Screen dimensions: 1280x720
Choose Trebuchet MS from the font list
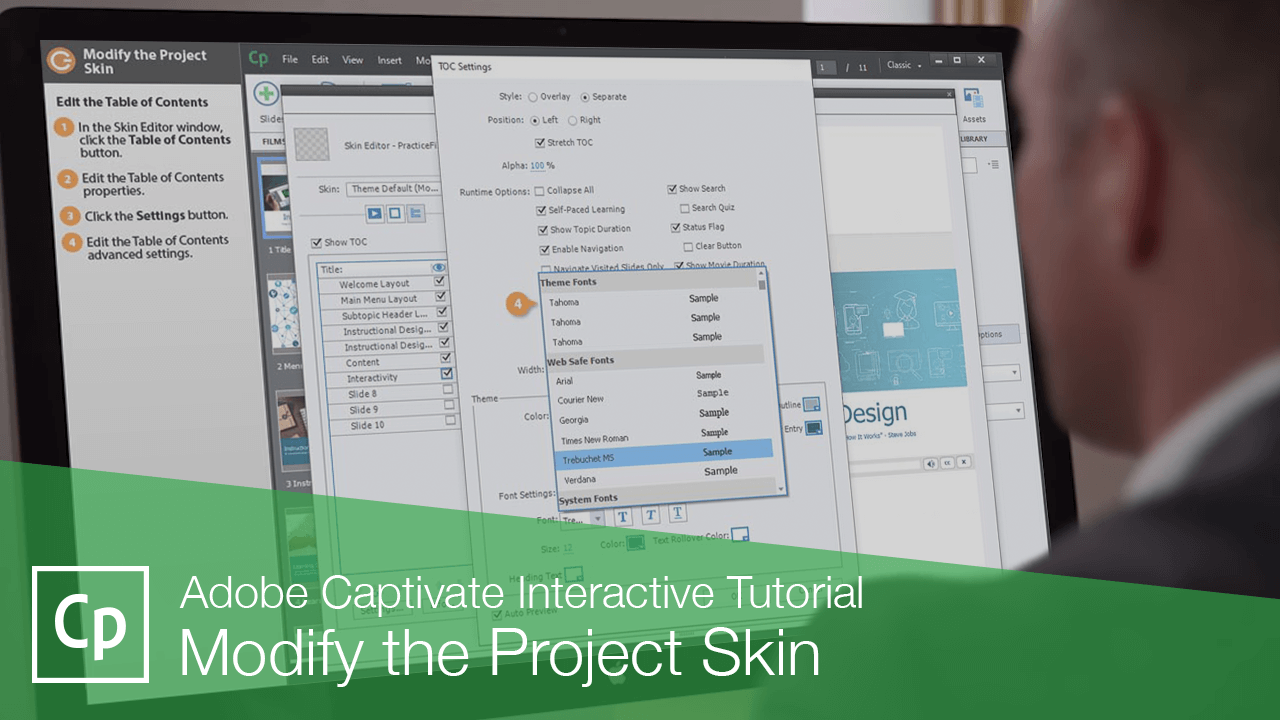click(664, 457)
